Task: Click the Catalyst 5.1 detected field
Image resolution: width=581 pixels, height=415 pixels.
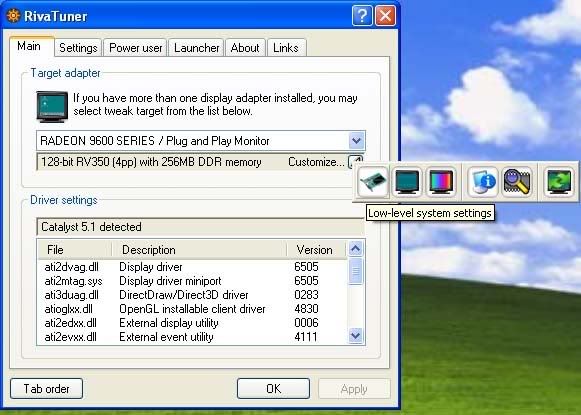Action: coord(200,227)
